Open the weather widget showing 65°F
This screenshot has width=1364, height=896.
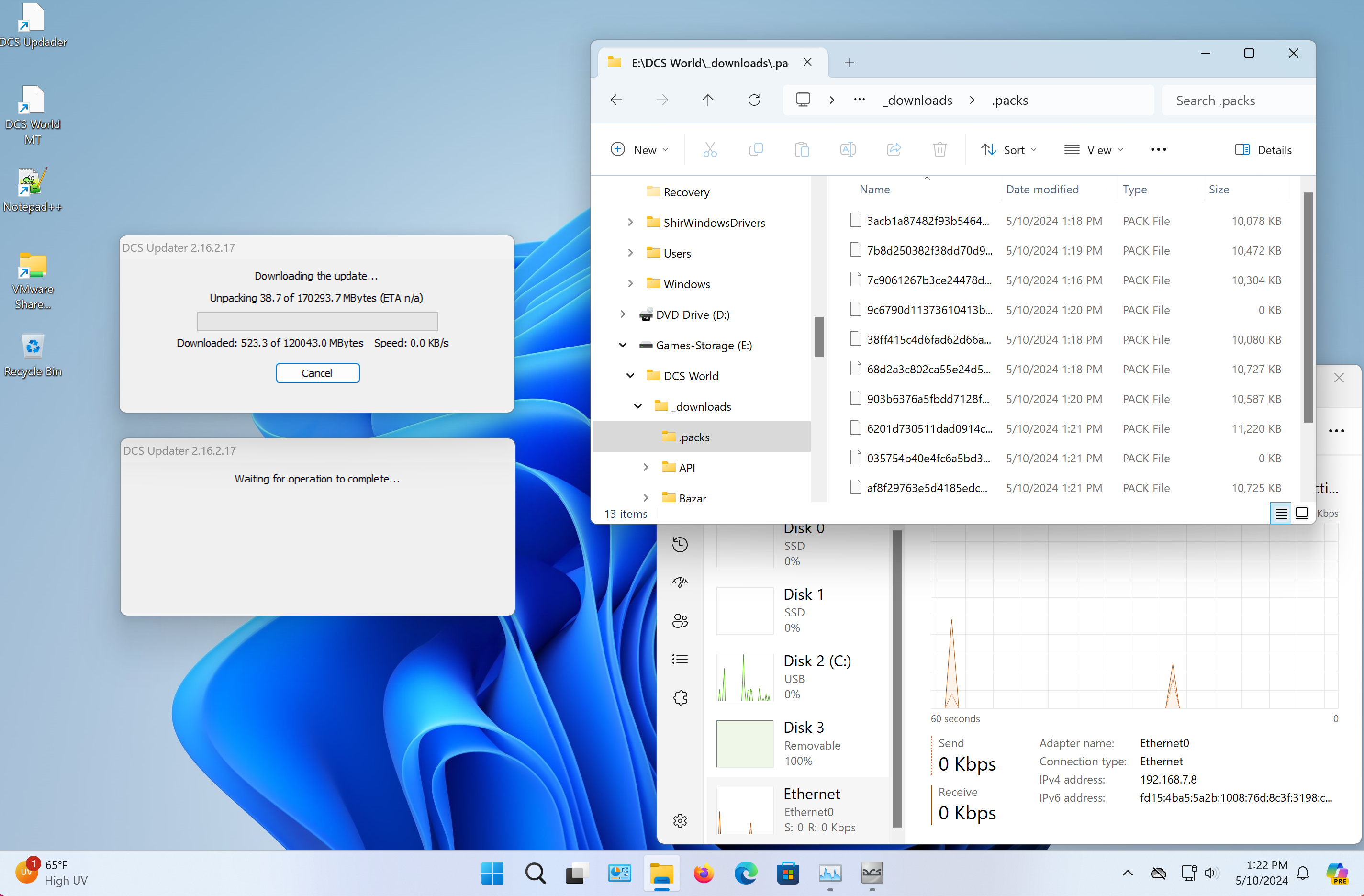tap(52, 873)
